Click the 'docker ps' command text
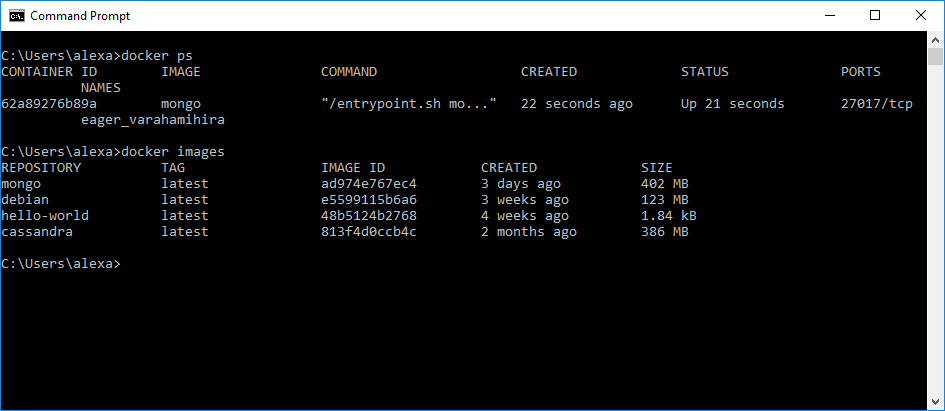Screen dimensions: 945x411 point(157,56)
